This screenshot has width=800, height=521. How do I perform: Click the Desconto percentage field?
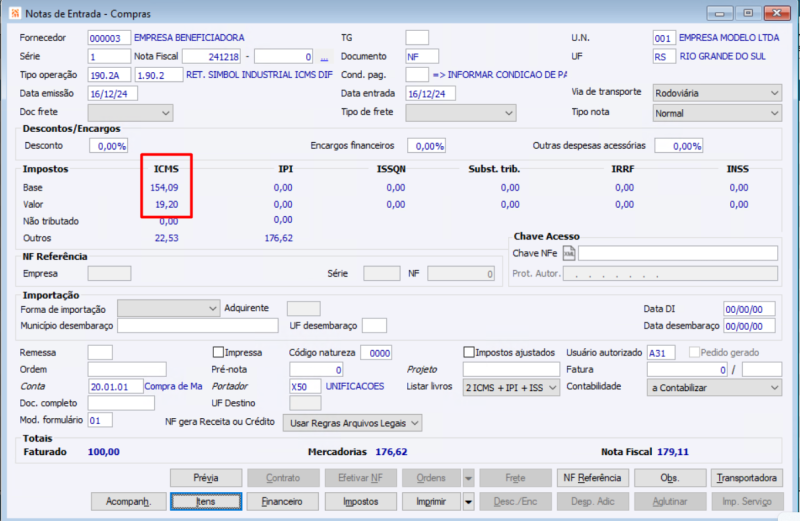pyautogui.click(x=109, y=146)
